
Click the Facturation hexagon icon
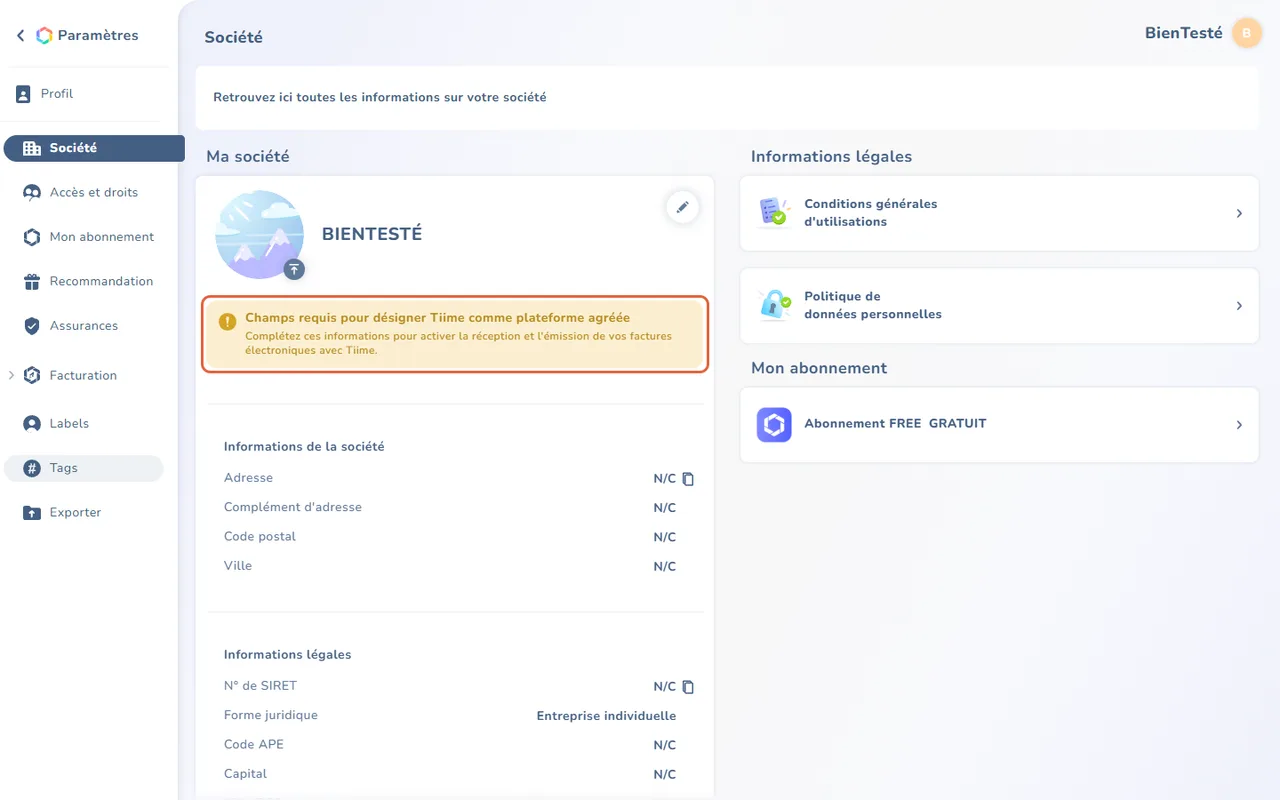click(32, 376)
